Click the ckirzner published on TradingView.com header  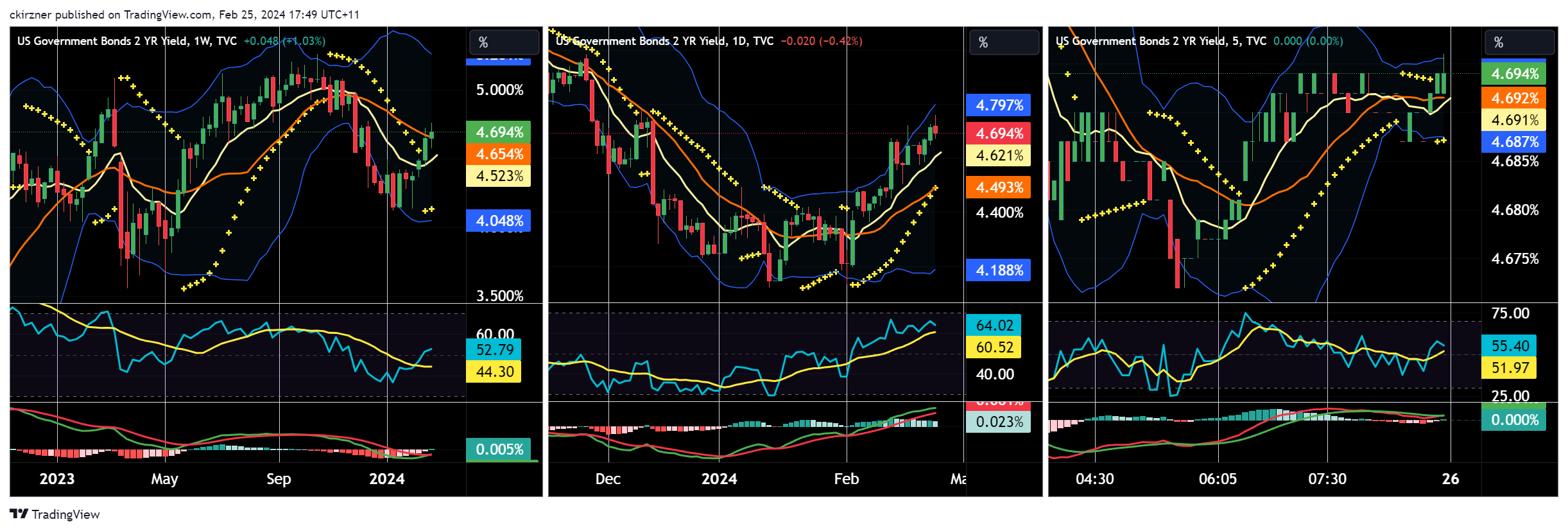pyautogui.click(x=185, y=15)
